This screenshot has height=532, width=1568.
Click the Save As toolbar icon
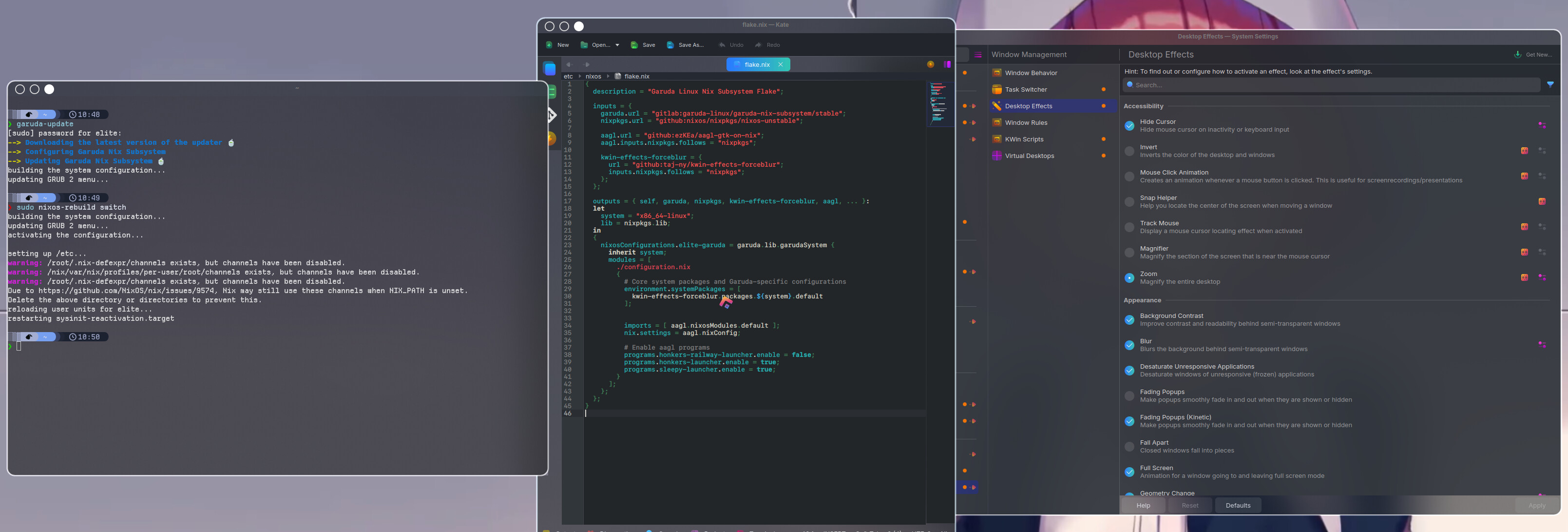[670, 45]
